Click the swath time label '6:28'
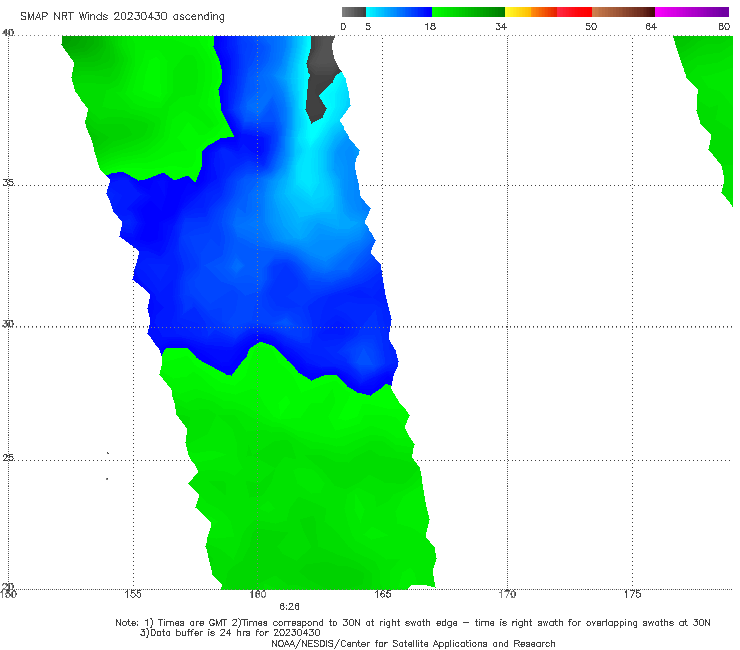The image size is (740, 650). (x=289, y=607)
